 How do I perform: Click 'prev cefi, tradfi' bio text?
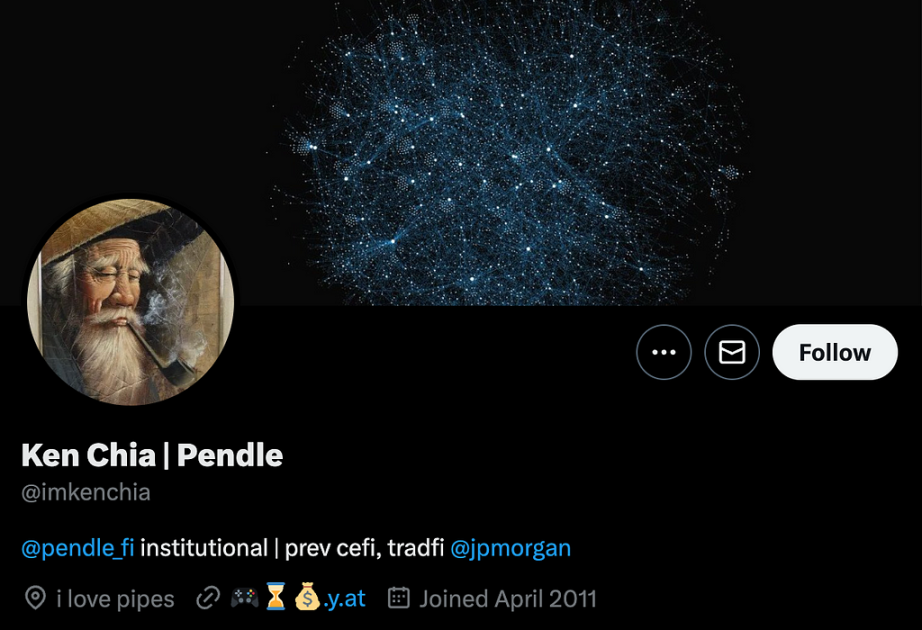click(x=364, y=548)
